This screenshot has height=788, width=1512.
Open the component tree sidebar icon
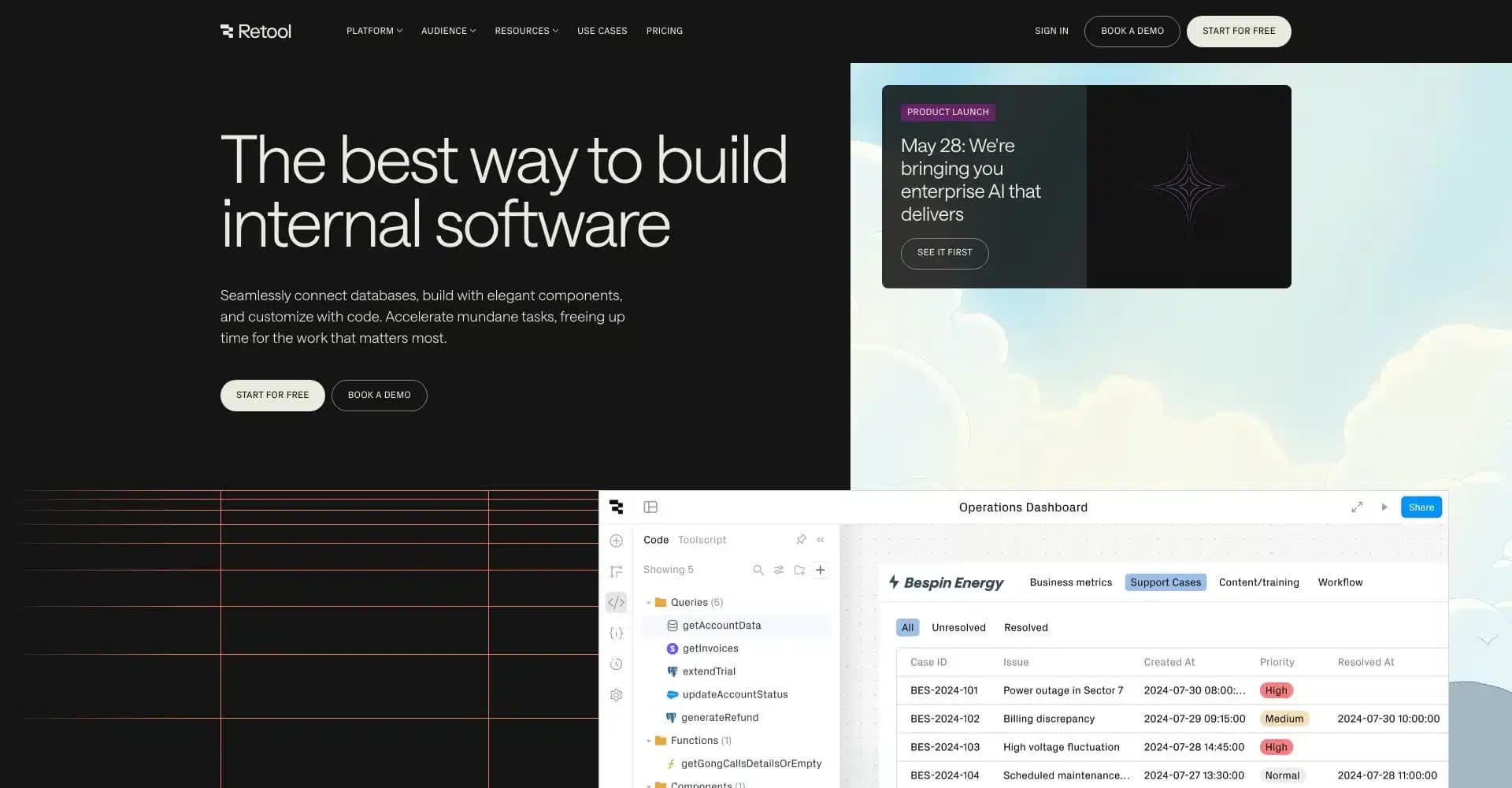(616, 571)
